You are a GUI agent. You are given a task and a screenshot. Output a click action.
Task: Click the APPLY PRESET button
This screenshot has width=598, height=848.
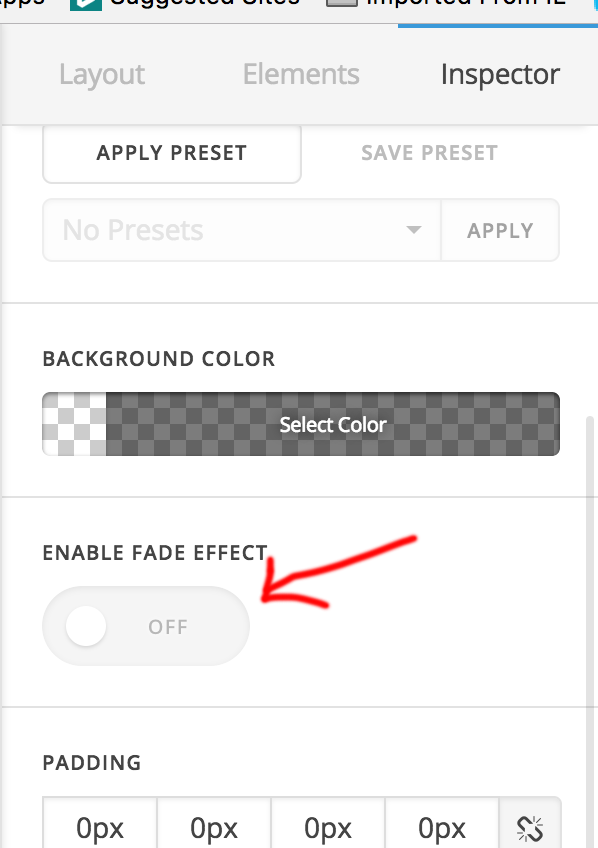click(172, 153)
